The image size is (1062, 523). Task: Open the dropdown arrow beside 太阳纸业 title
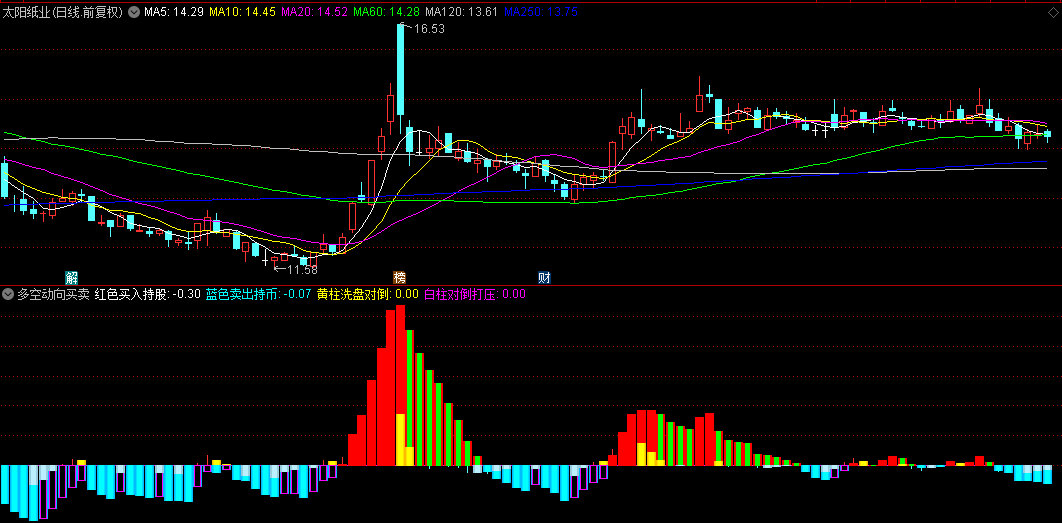(x=133, y=12)
